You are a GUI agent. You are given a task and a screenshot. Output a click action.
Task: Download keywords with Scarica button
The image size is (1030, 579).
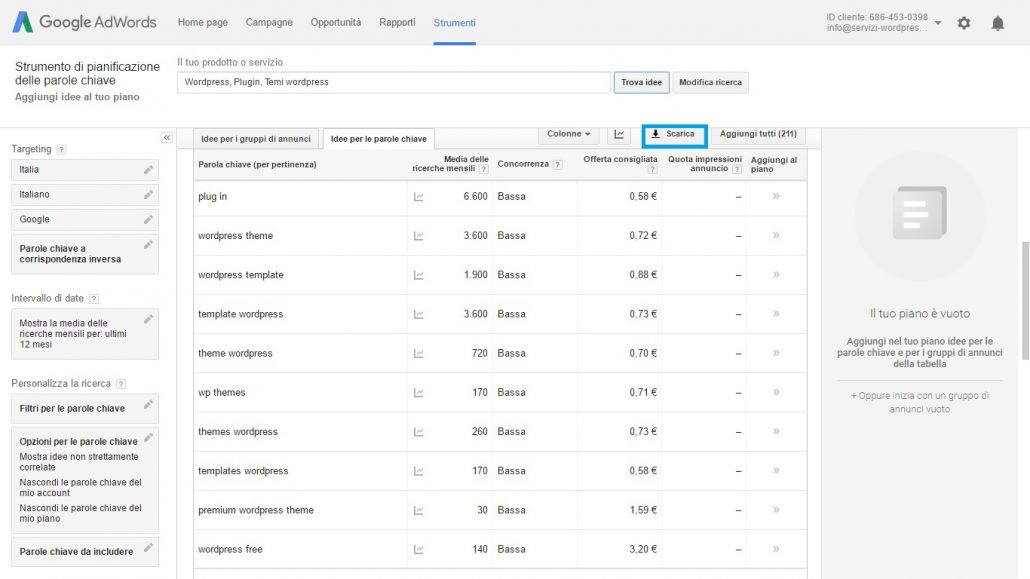tap(674, 134)
